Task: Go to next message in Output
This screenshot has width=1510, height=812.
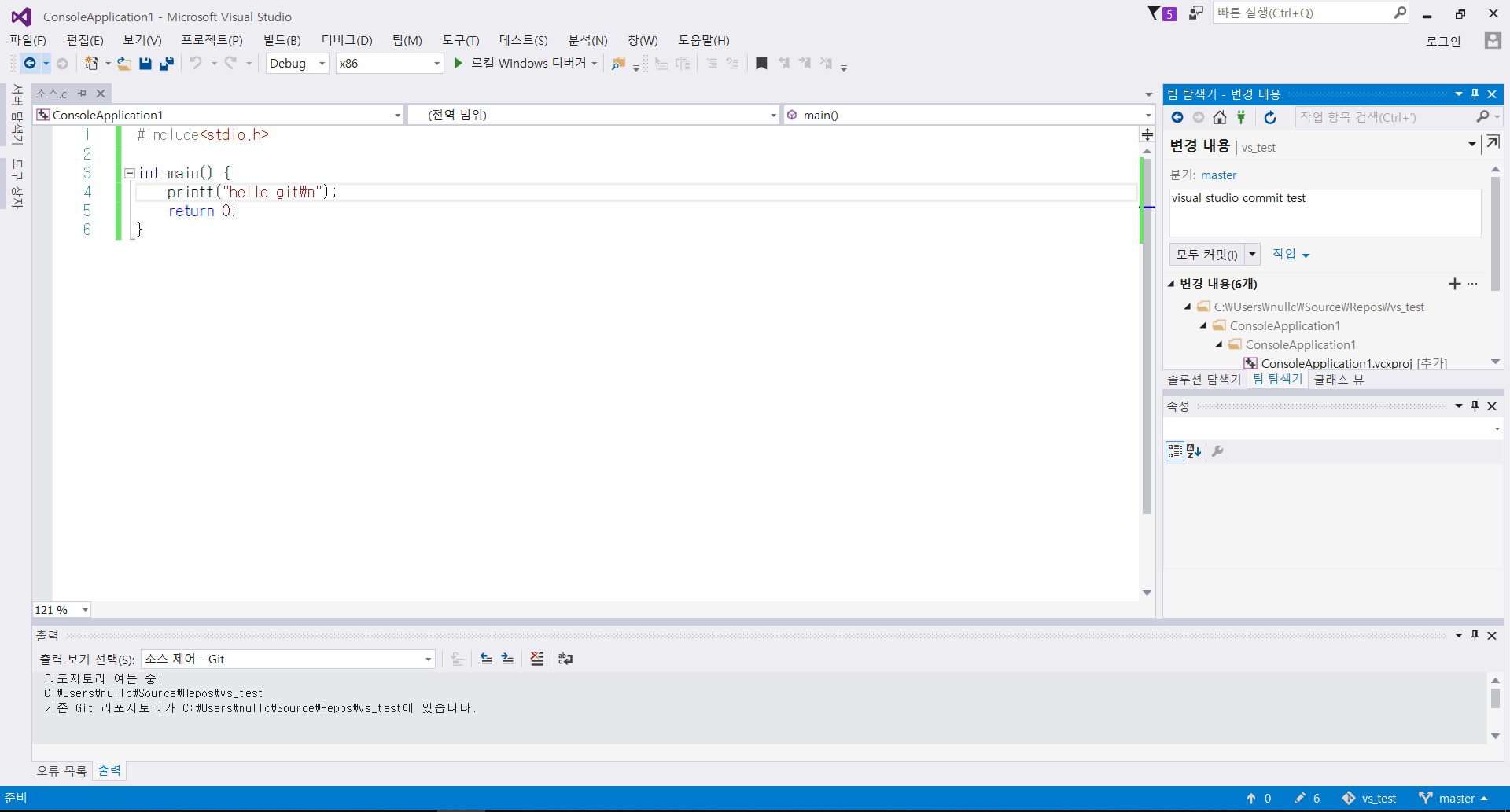Action: 508,659
